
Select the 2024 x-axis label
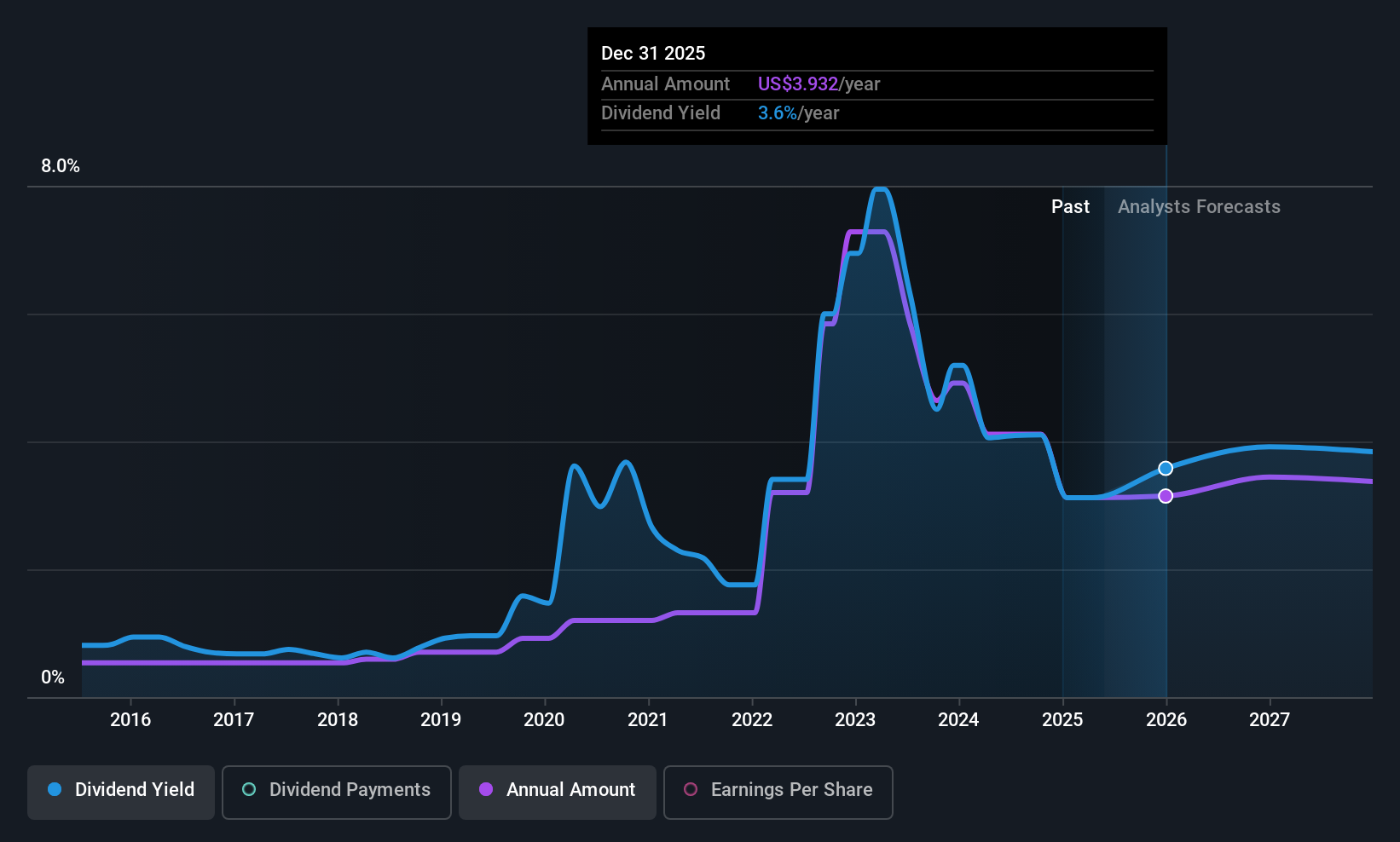958,720
